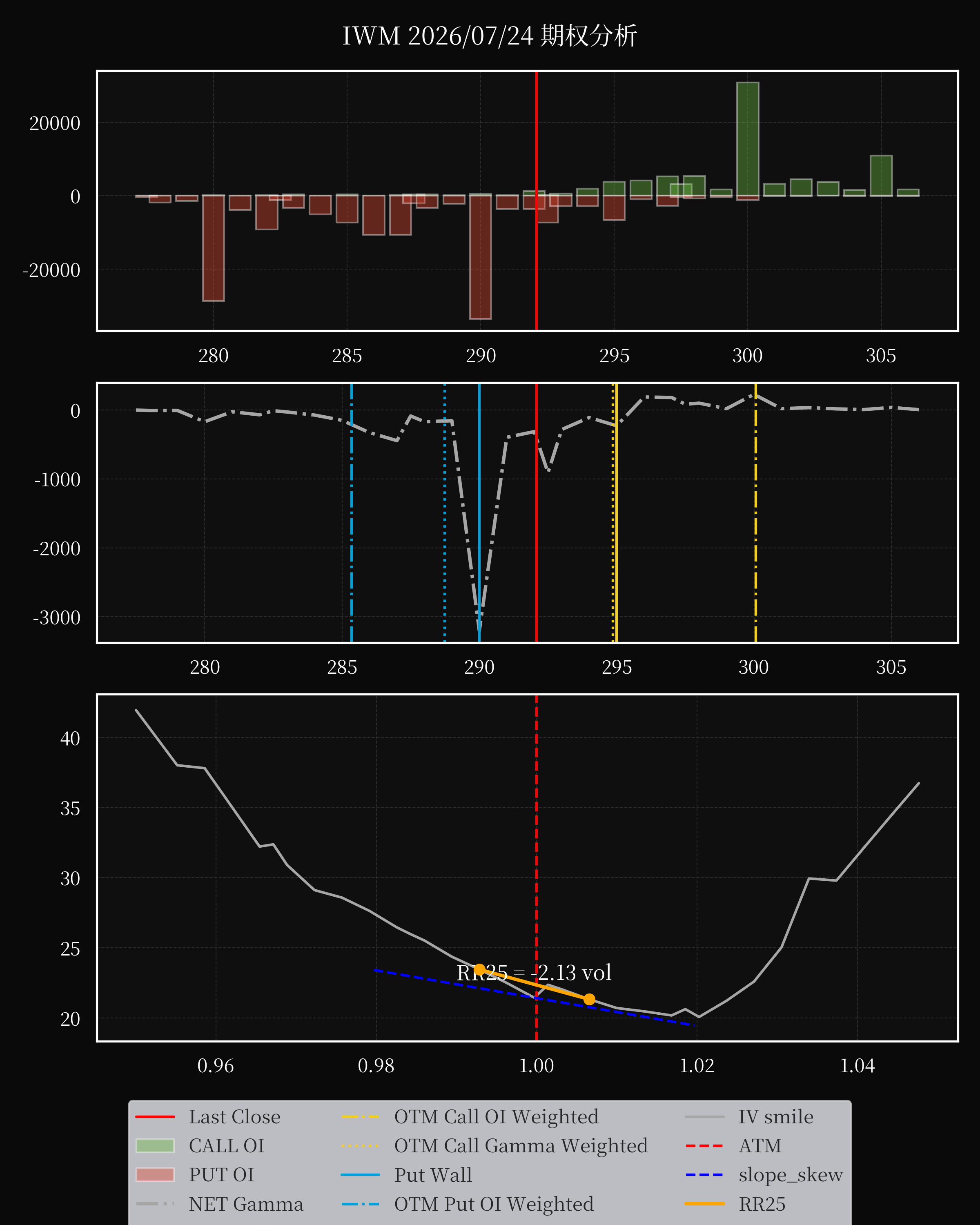980x1225 pixels.
Task: Click the chart title 'IWM 2026/07/24 期权分析'
Action: (490, 36)
